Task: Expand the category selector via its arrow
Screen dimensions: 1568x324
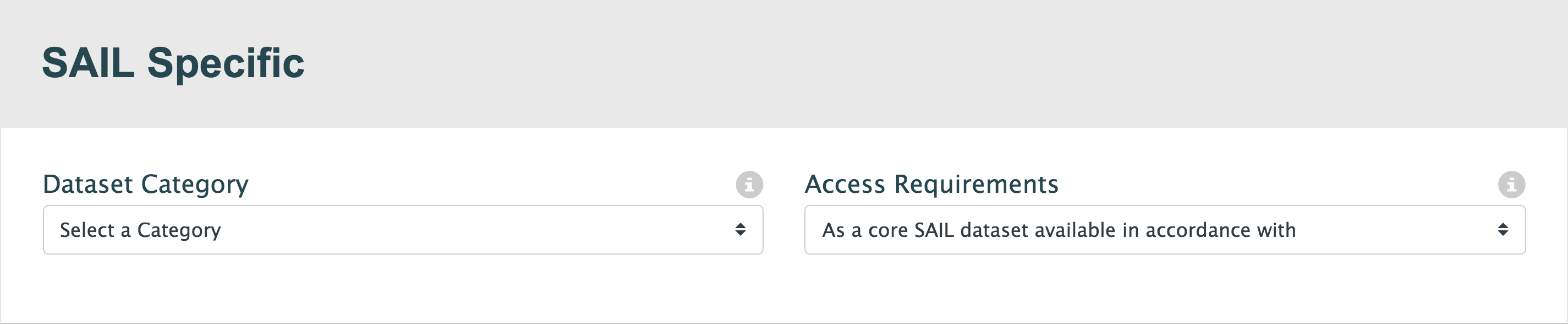Action: (740, 229)
